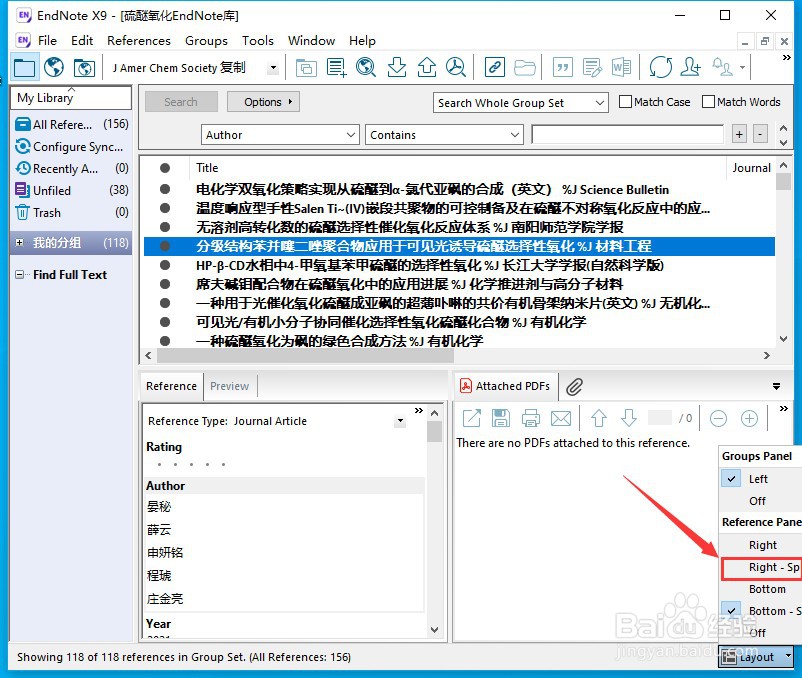The width and height of the screenshot is (802, 678).
Task: Click PDF next page down arrow
Action: coord(629,418)
